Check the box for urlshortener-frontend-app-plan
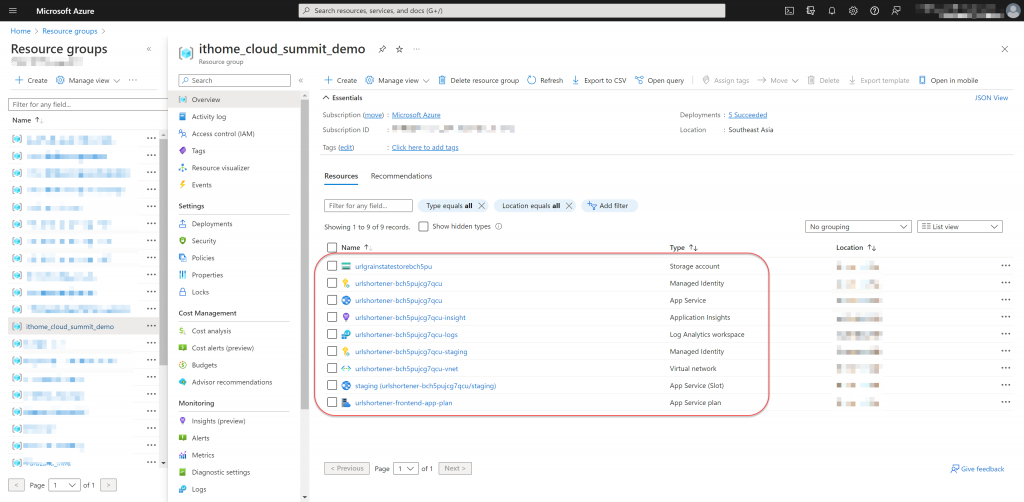Viewport: 1024px width, 502px height. coord(332,402)
